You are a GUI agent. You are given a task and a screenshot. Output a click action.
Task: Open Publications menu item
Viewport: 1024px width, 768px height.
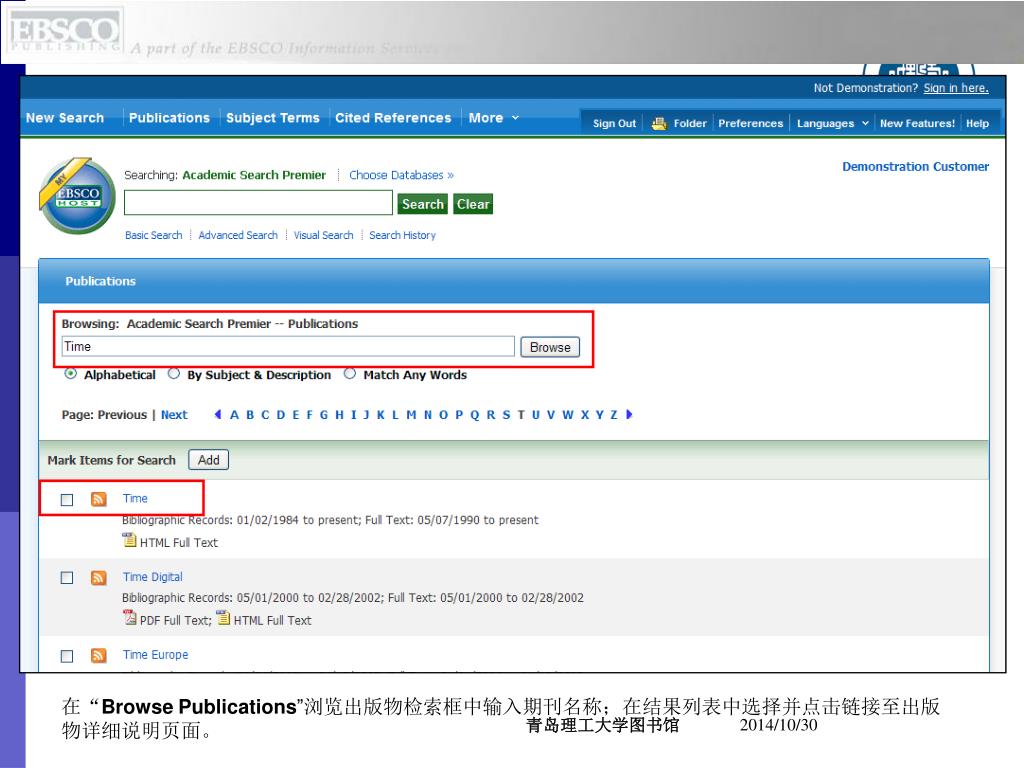(x=169, y=118)
